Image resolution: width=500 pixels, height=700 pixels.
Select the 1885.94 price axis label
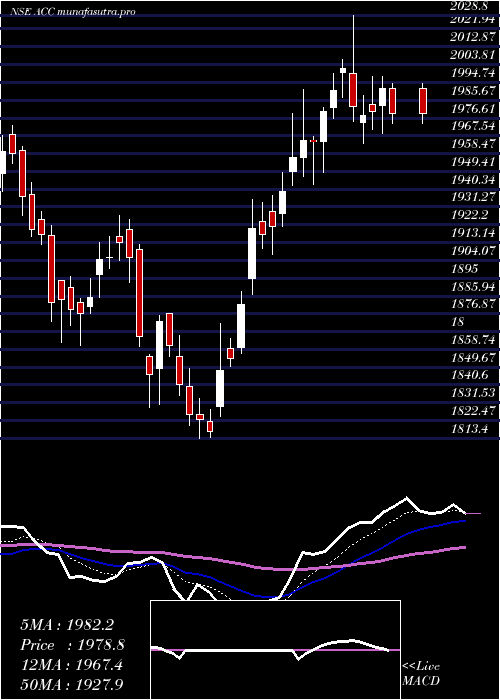(x=474, y=287)
